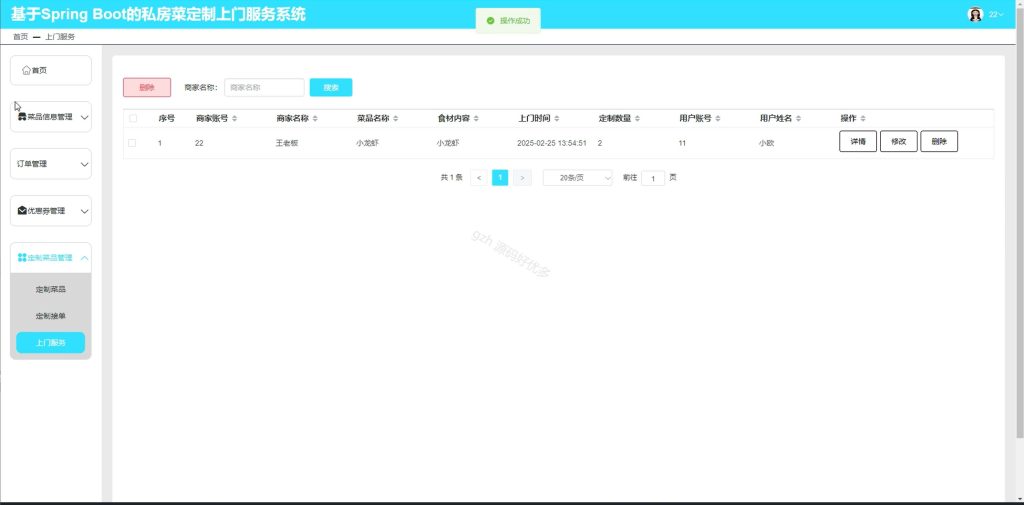Sort by 食材内容 column arrows
The width and height of the screenshot is (1024, 505).
click(x=476, y=118)
